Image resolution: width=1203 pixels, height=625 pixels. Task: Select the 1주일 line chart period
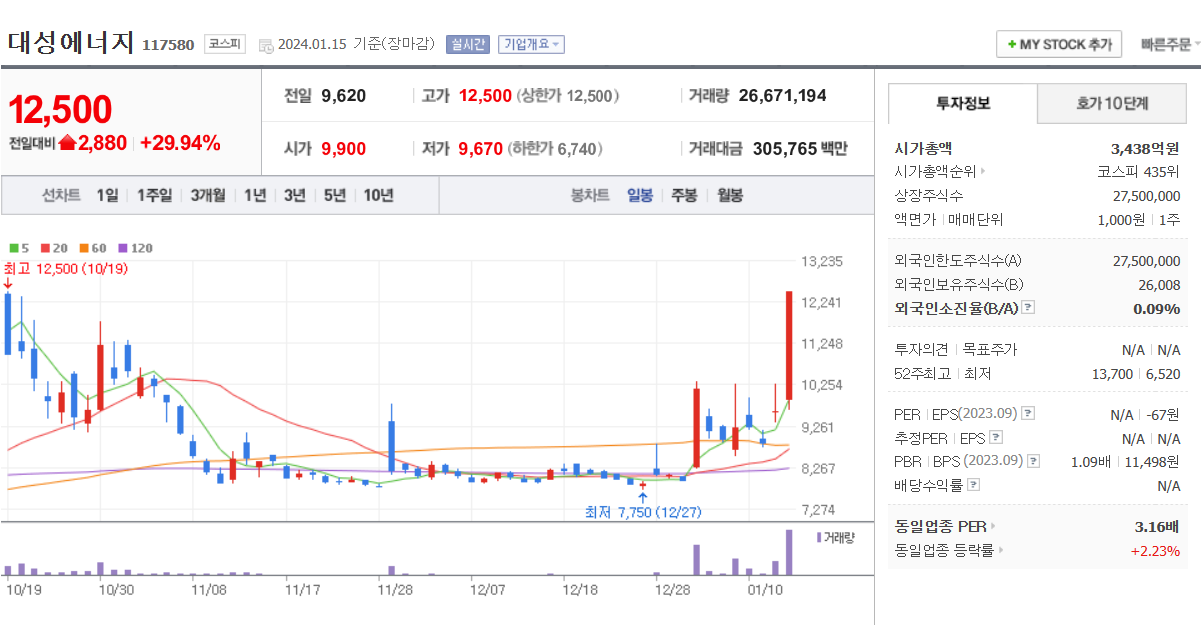tap(154, 195)
